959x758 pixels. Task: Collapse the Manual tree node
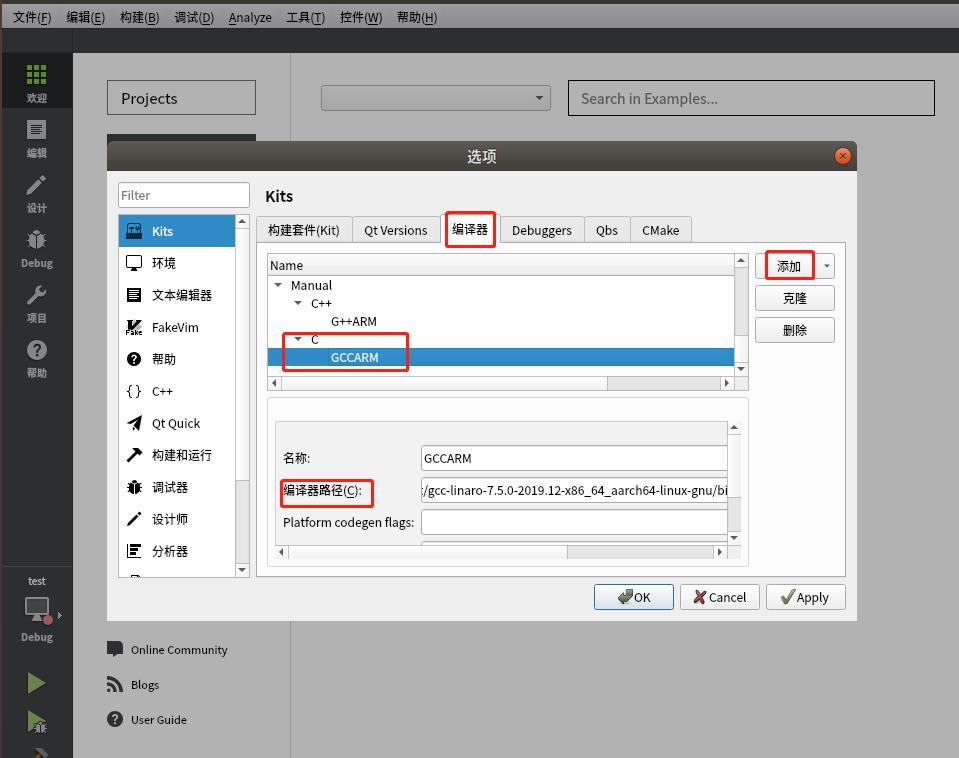tap(278, 285)
